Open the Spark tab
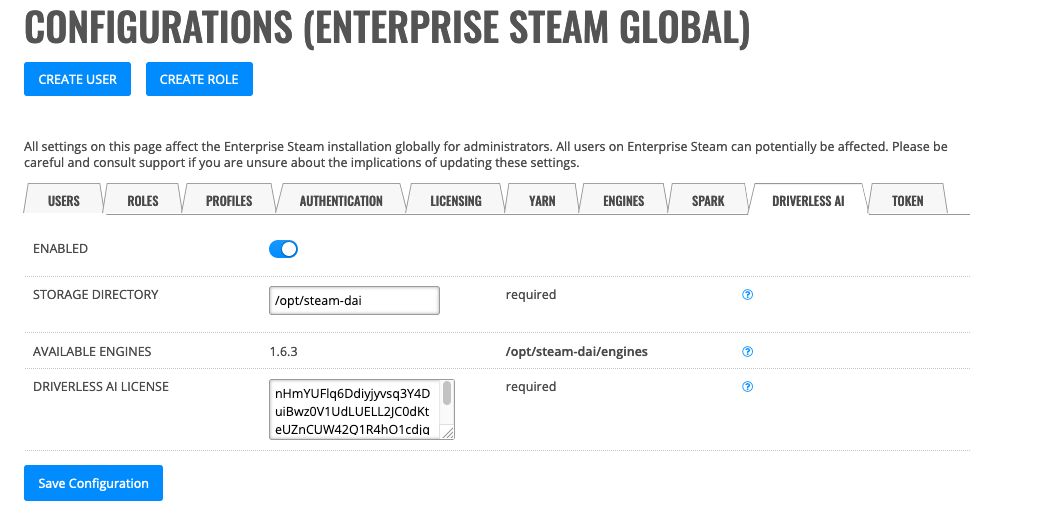1043x524 pixels. pyautogui.click(x=708, y=201)
